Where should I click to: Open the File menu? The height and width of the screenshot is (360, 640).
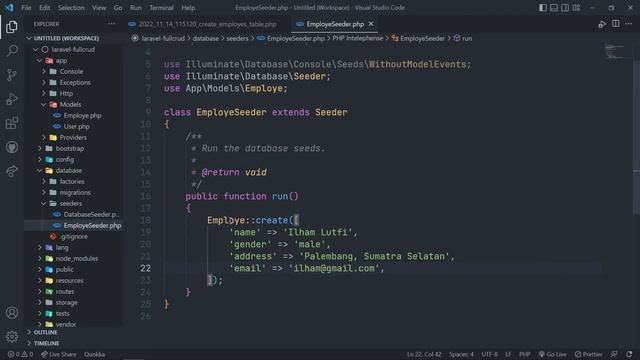tap(26, 8)
